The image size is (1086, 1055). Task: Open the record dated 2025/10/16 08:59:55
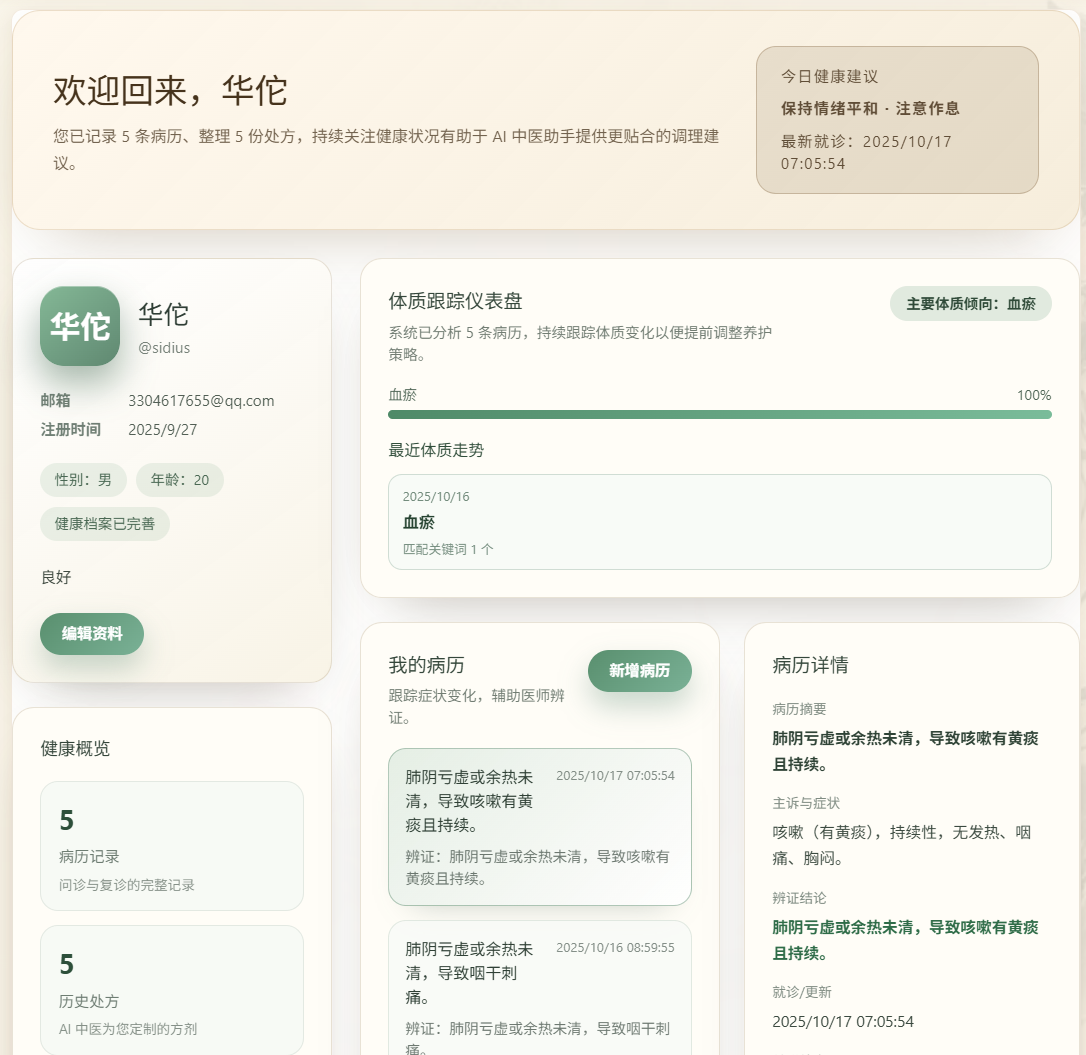coord(539,990)
